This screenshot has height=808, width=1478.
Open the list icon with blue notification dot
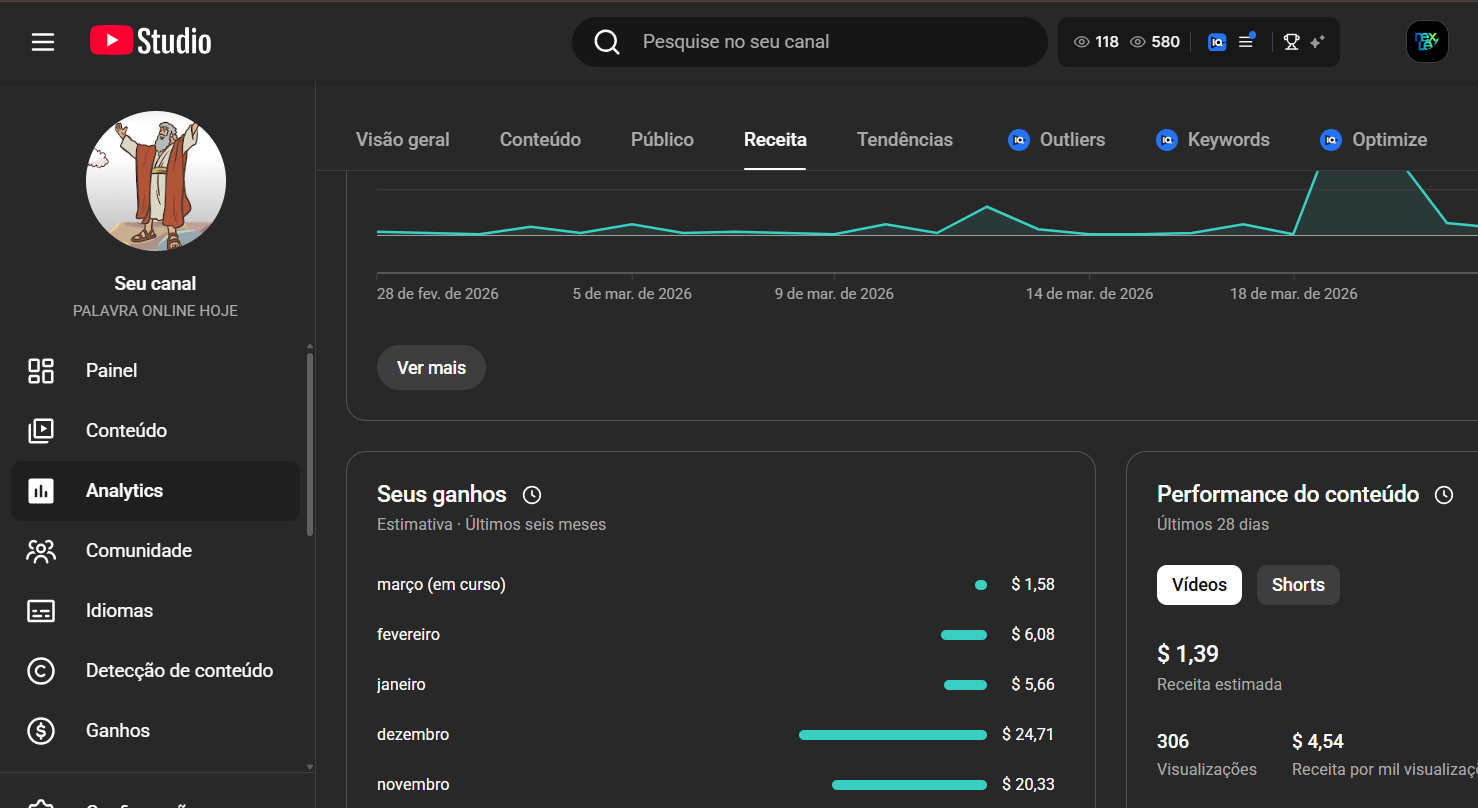click(1246, 42)
